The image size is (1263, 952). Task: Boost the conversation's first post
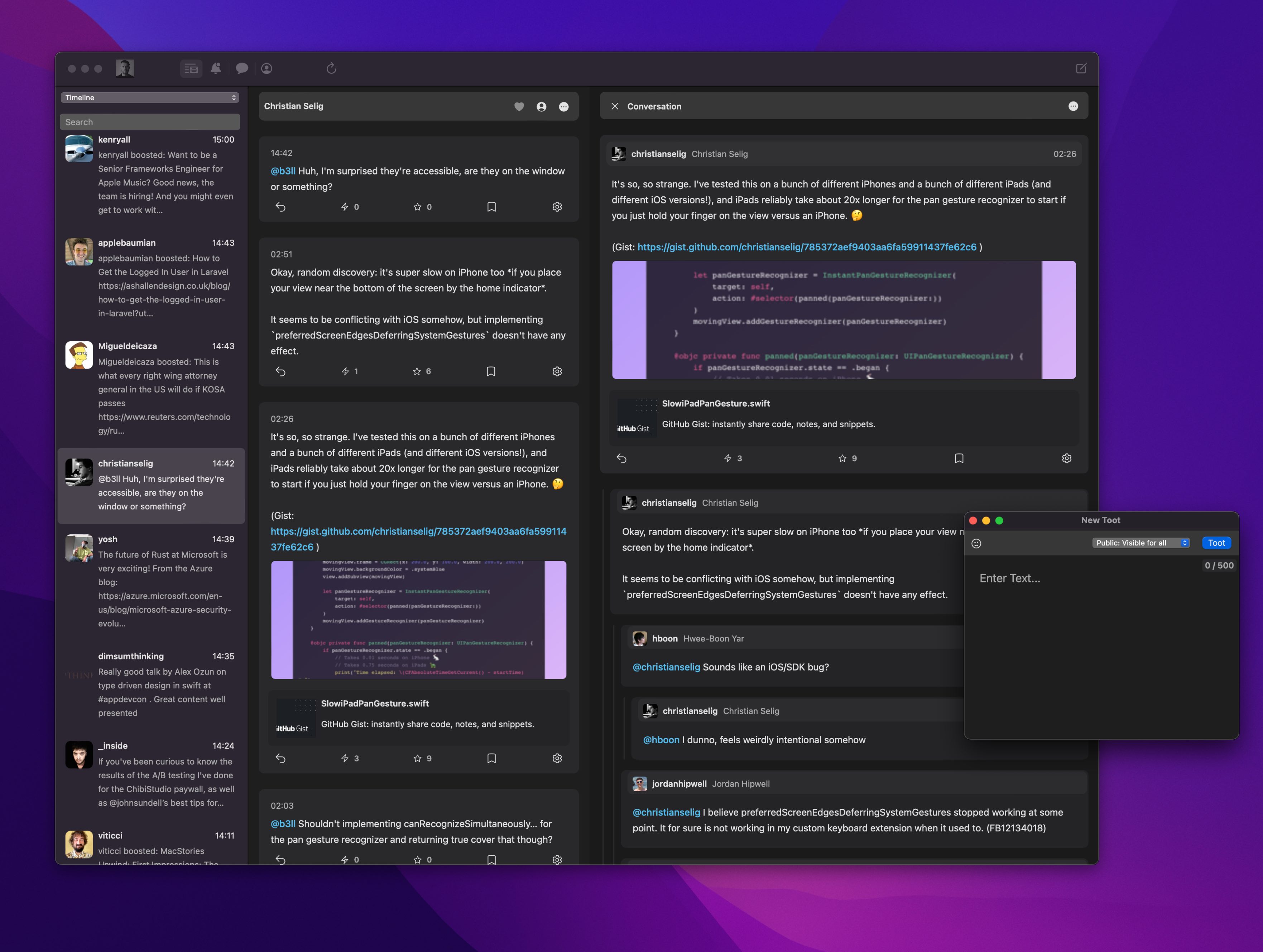click(727, 458)
